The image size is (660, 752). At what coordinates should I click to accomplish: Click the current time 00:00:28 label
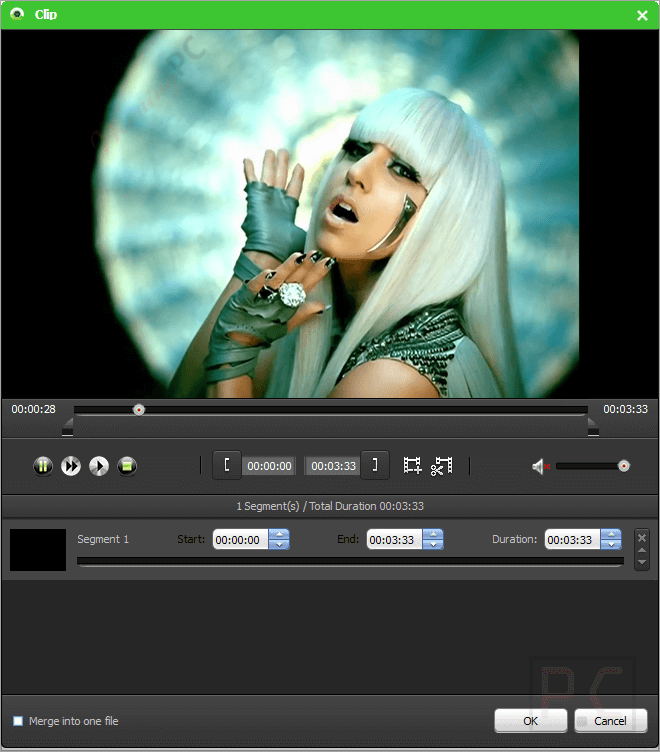click(x=34, y=409)
